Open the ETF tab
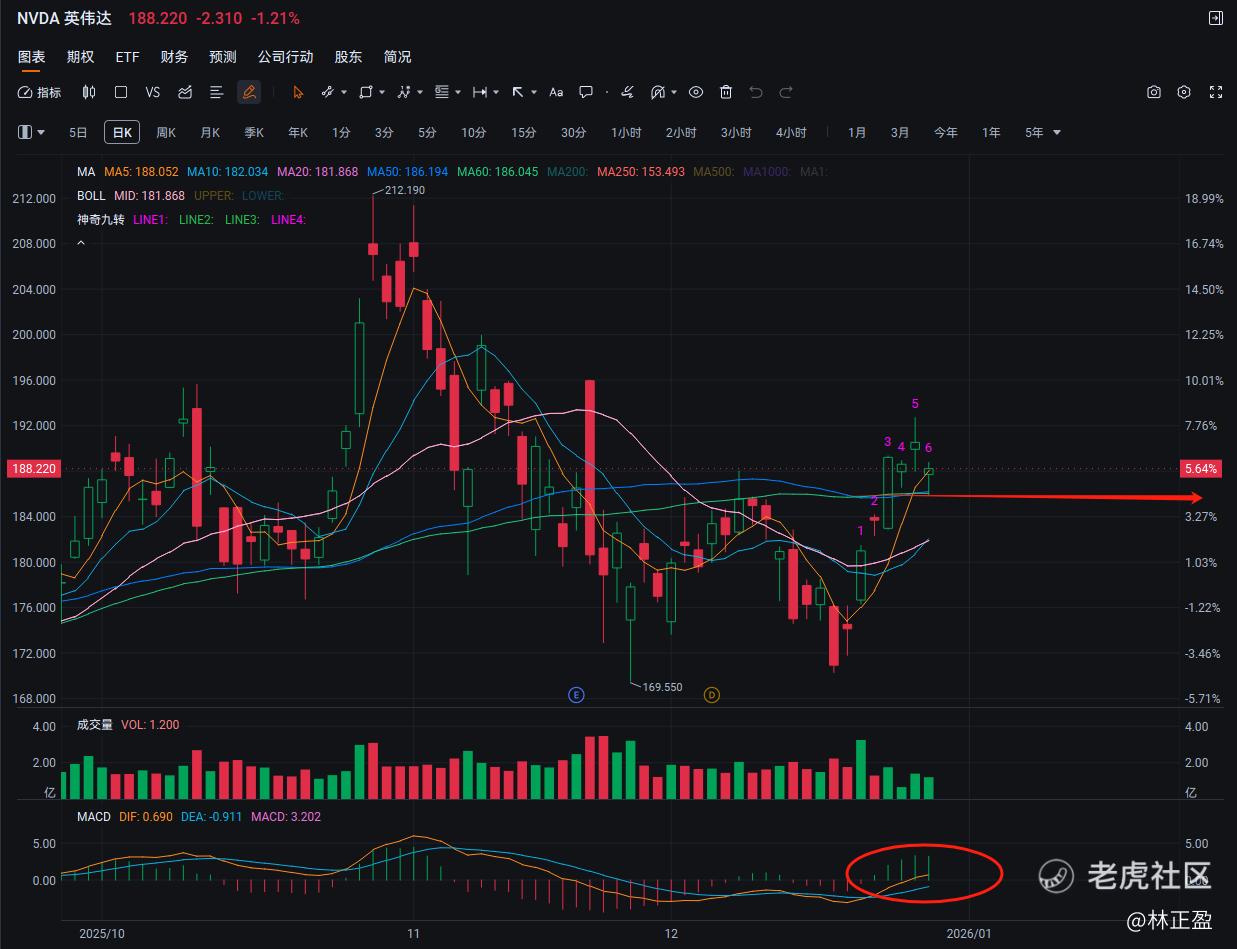The height and width of the screenshot is (949, 1237). click(x=128, y=57)
